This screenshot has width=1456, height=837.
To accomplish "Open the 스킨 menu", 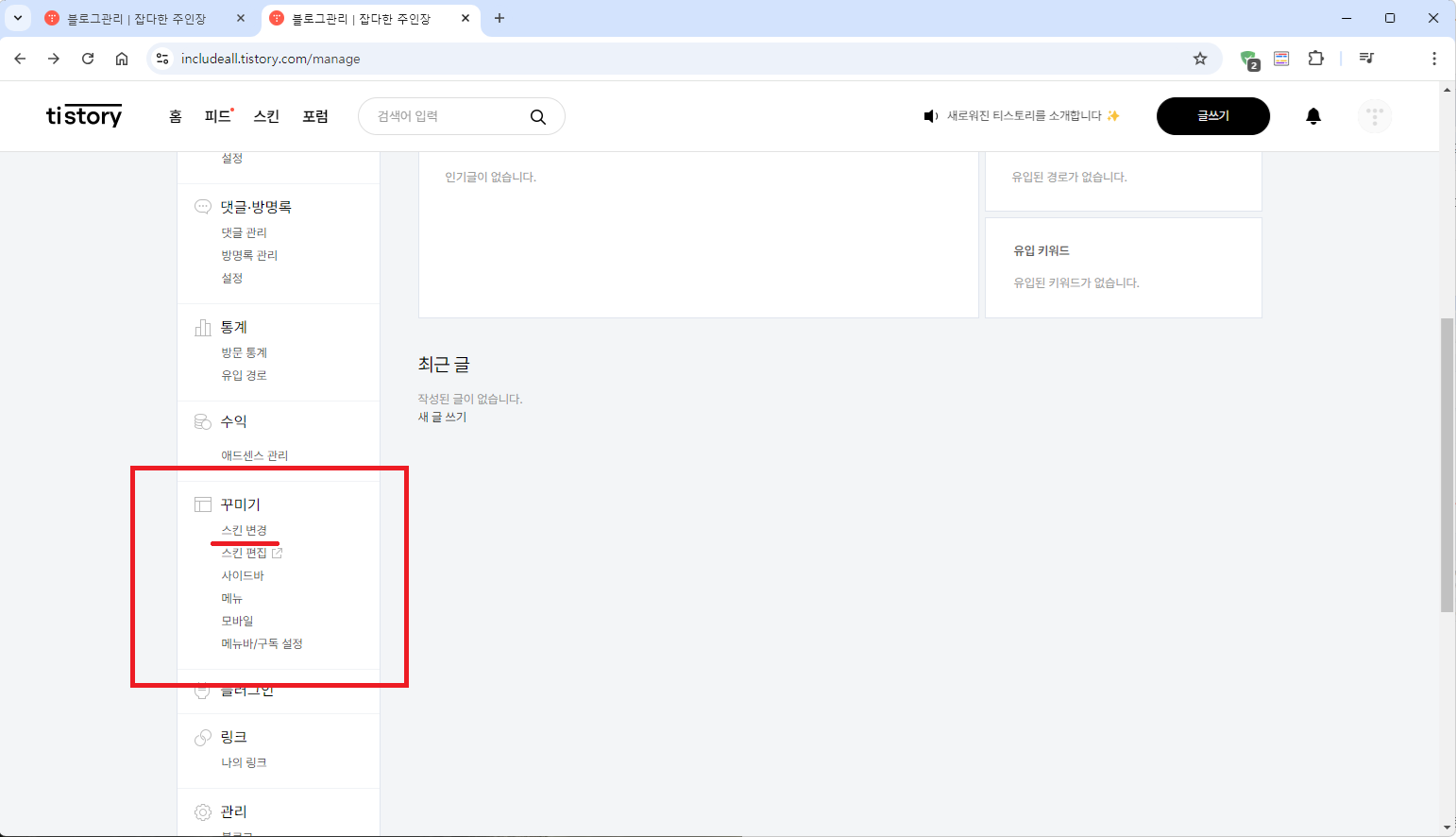I will pyautogui.click(x=266, y=116).
